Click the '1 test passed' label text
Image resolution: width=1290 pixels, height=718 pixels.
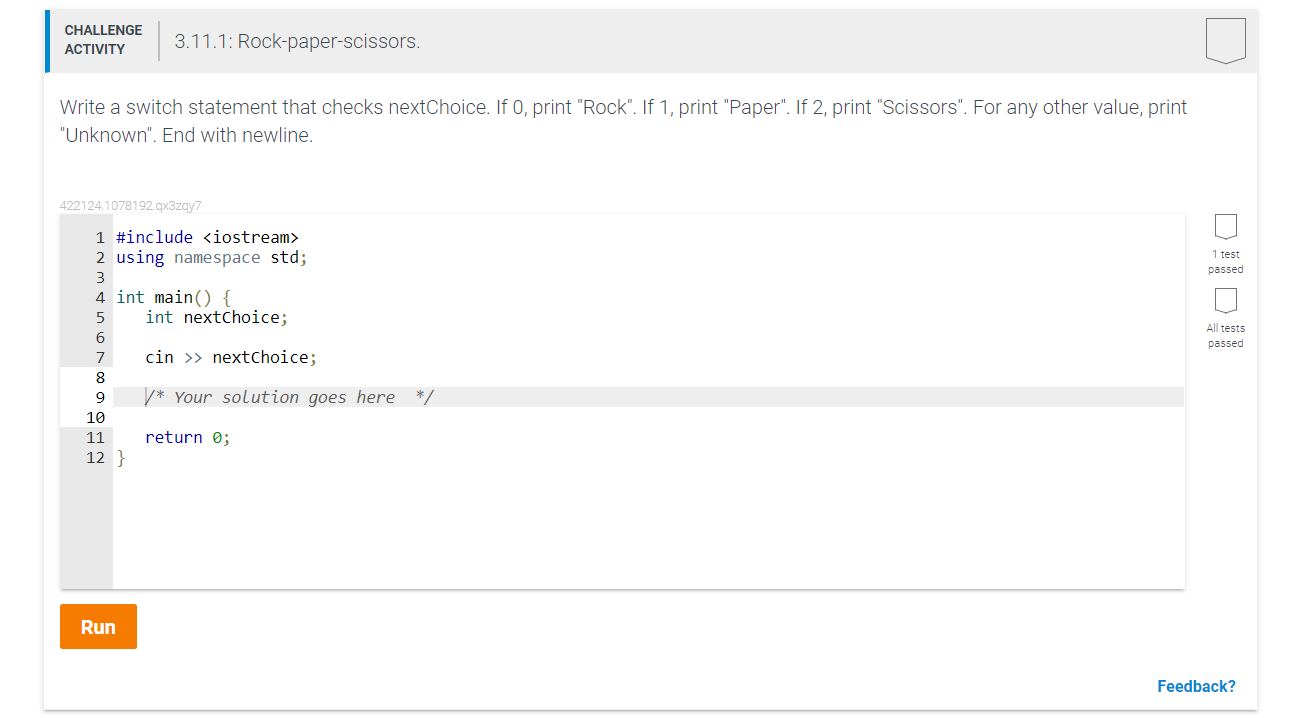pyautogui.click(x=1225, y=261)
